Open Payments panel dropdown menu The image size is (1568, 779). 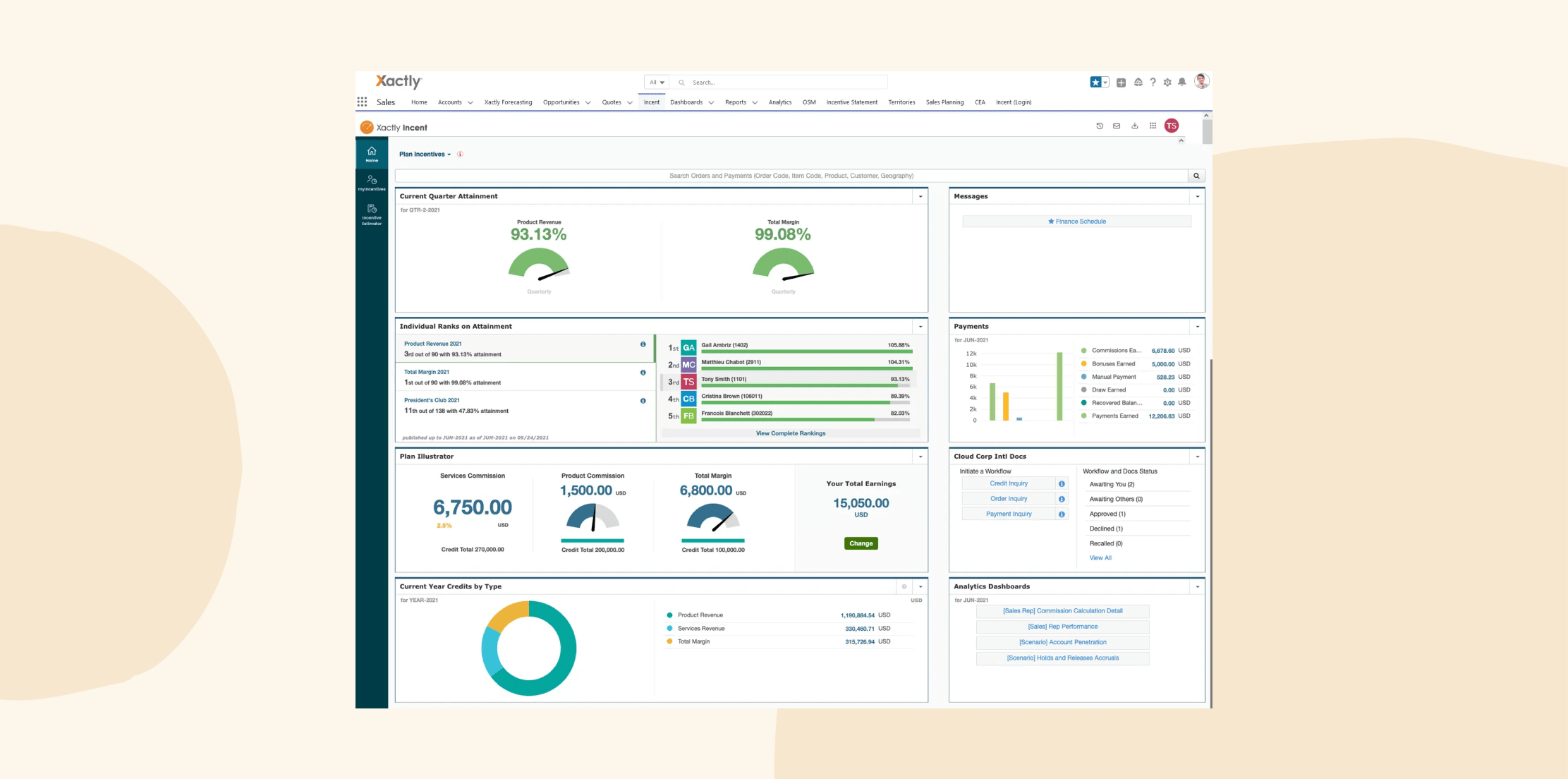click(1198, 327)
